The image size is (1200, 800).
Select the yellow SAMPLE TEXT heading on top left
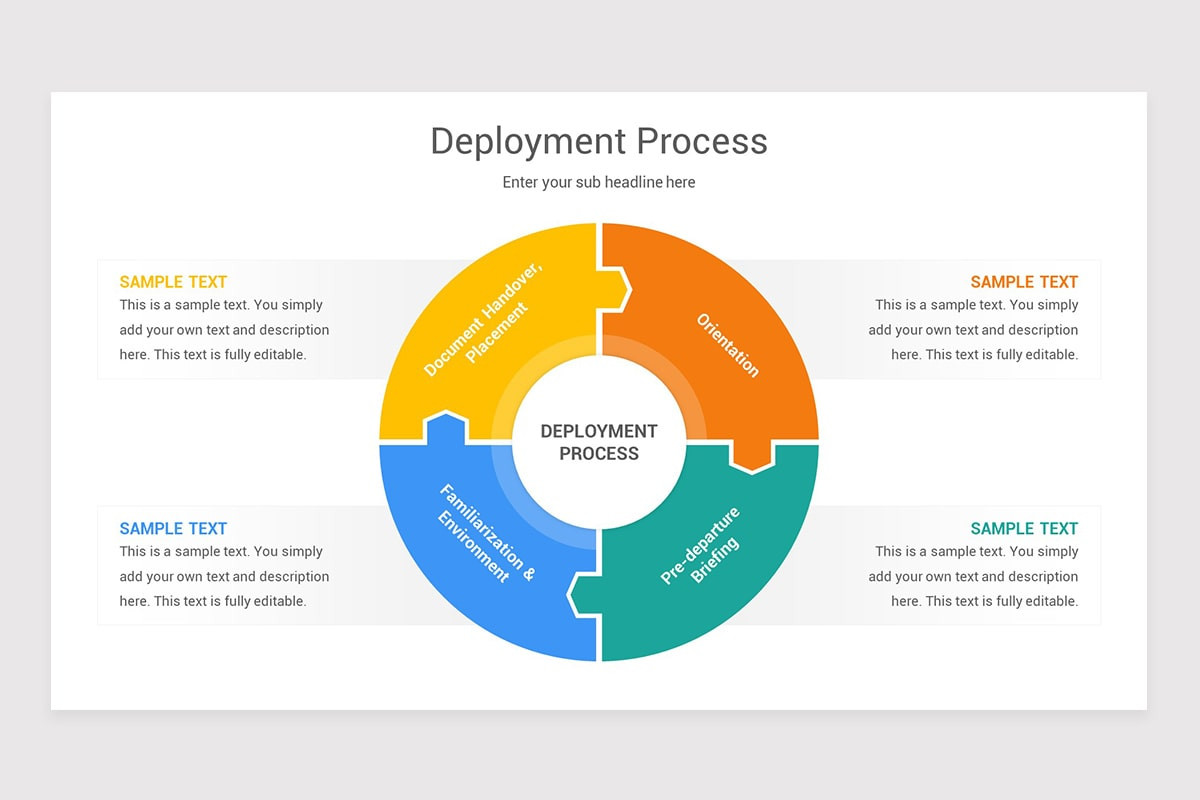[173, 282]
